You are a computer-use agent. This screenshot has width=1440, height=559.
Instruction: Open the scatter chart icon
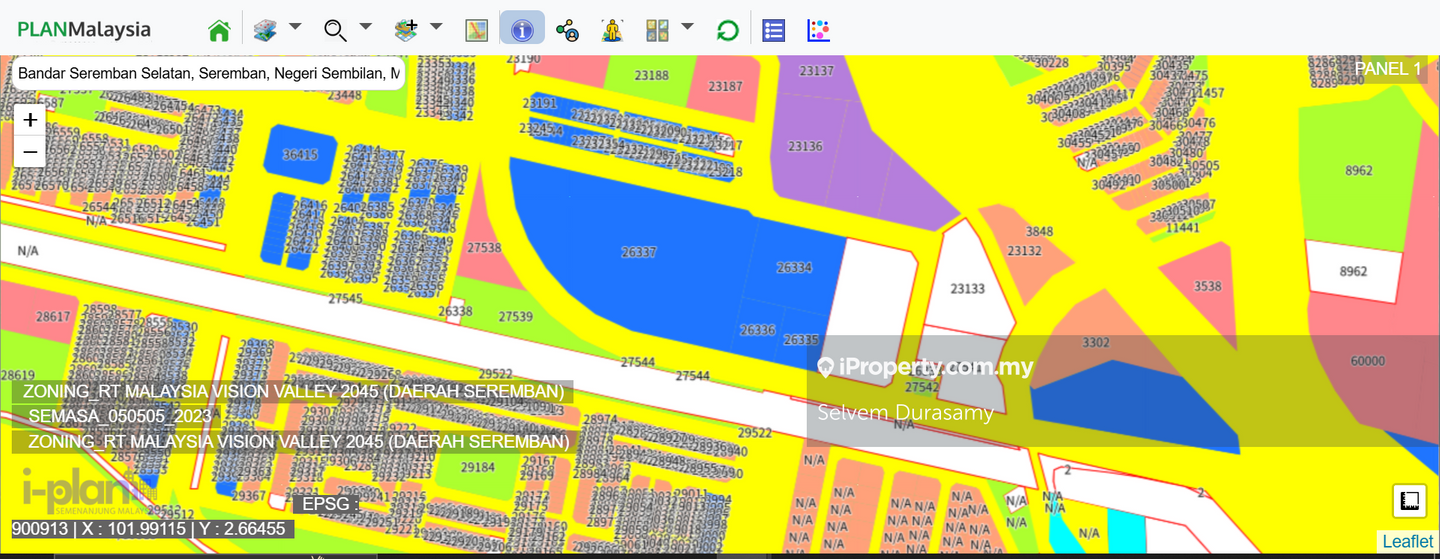[818, 30]
